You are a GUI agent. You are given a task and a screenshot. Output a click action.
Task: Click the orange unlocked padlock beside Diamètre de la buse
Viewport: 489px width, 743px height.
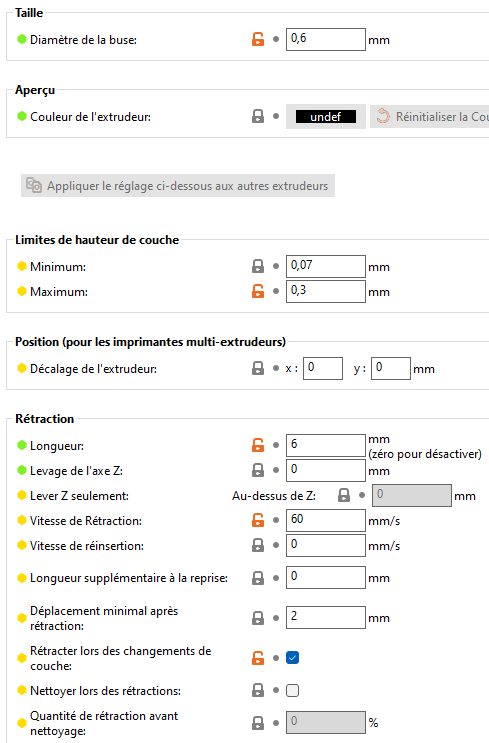pos(258,39)
